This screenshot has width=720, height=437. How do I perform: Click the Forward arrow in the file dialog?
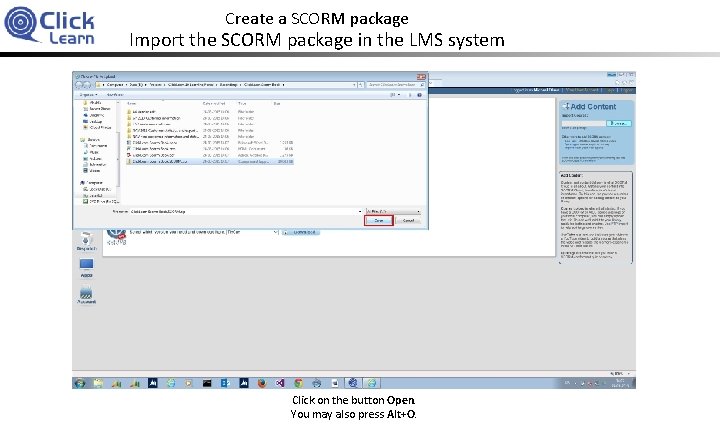click(87, 85)
